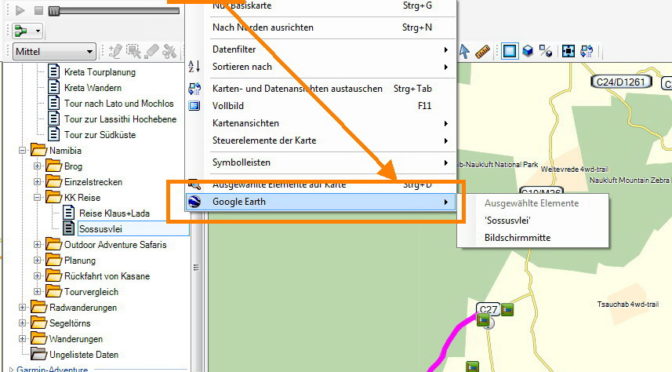Click the Ungelistete Daten folder icon
The image size is (672, 372).
coord(39,354)
